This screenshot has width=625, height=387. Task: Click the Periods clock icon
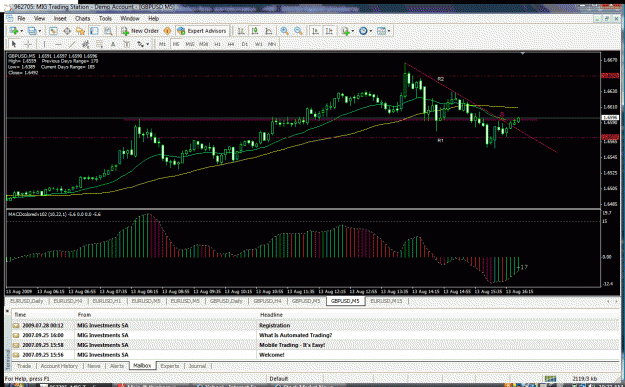[363, 31]
